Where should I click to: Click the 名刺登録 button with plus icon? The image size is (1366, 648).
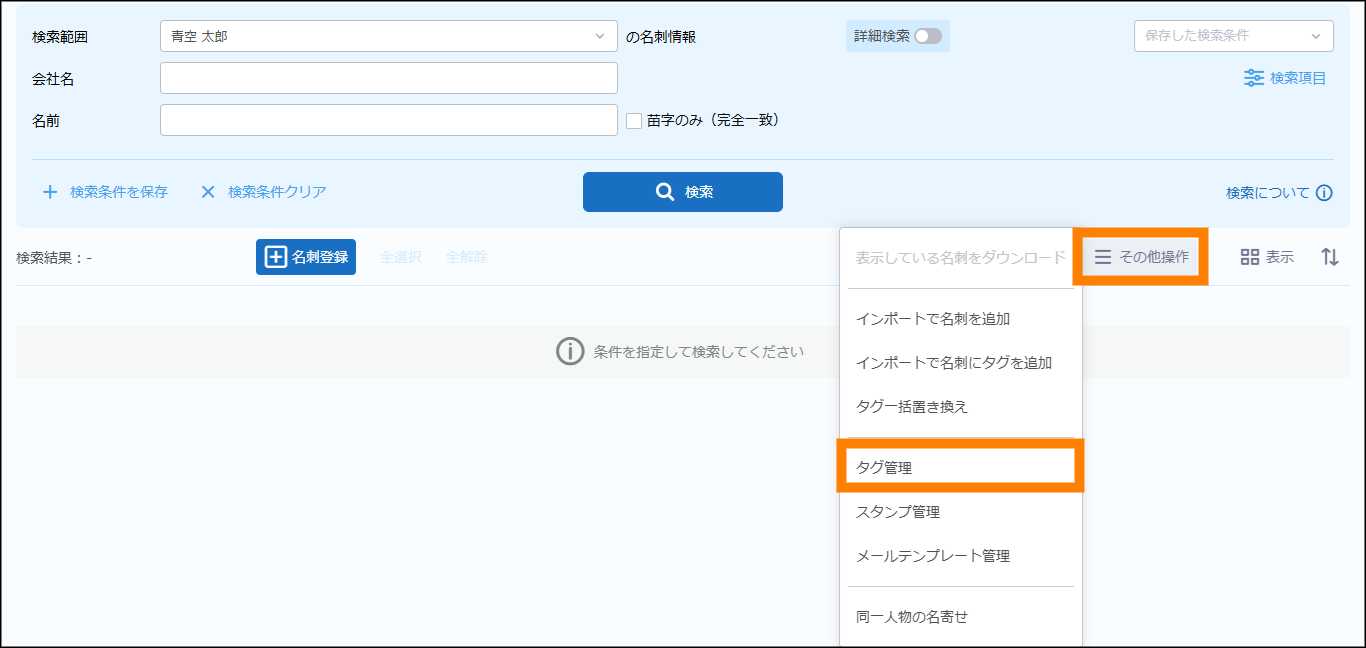point(306,257)
